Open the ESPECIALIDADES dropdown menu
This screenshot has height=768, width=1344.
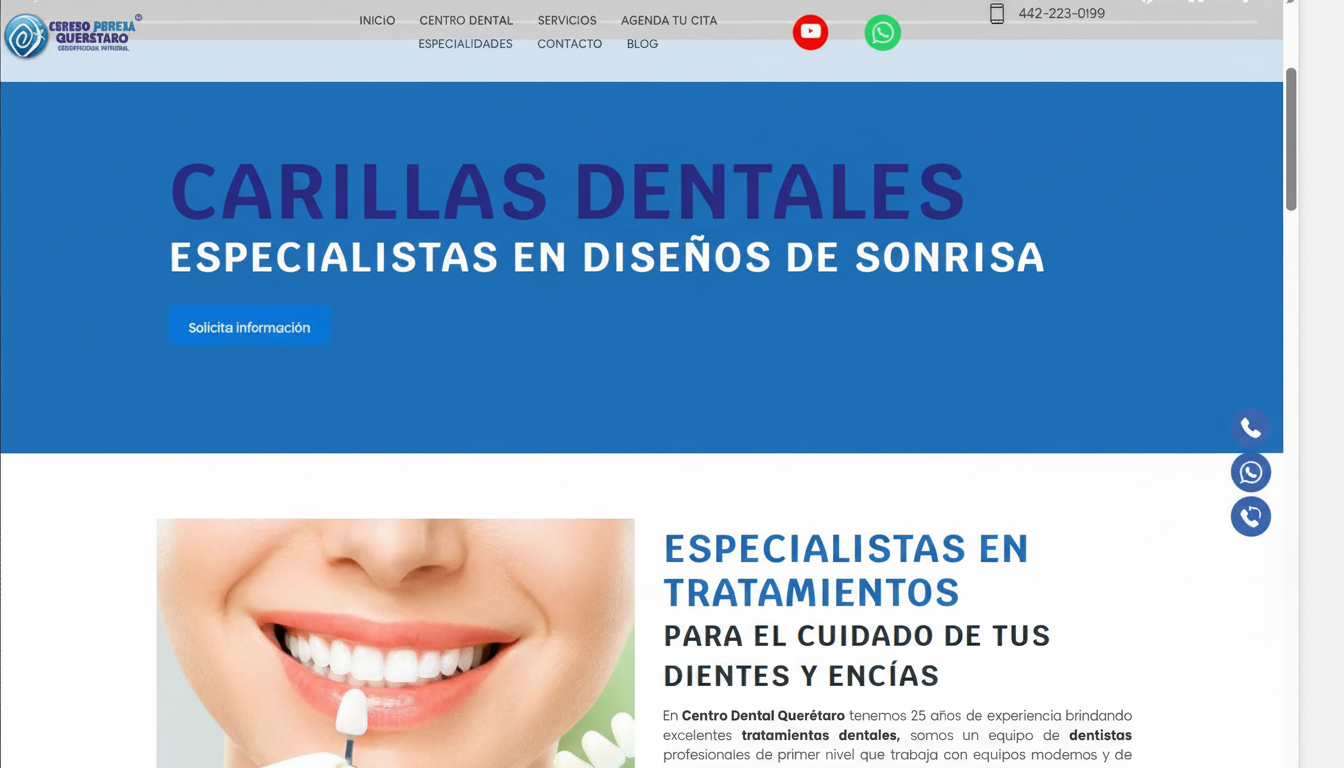(465, 44)
